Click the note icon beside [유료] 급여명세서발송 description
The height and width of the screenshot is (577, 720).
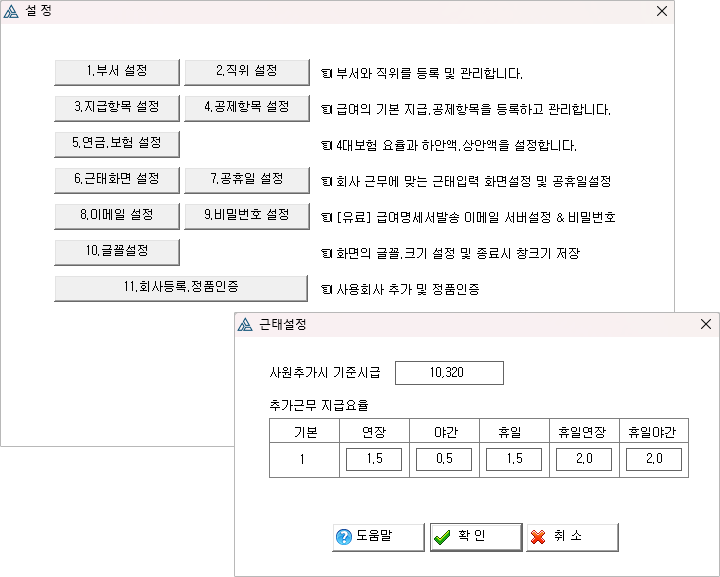(x=326, y=218)
